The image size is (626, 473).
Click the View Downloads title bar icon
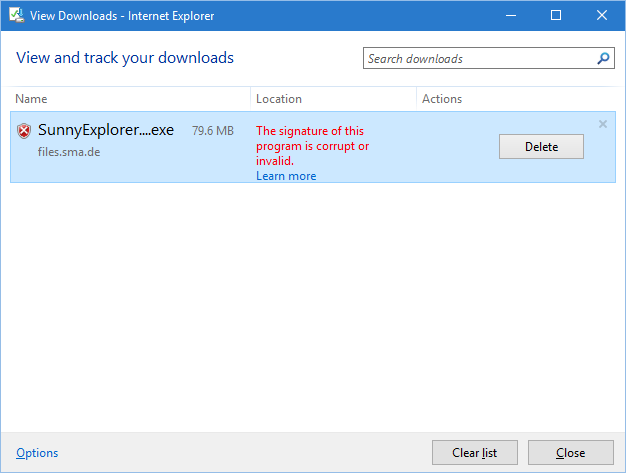click(17, 16)
